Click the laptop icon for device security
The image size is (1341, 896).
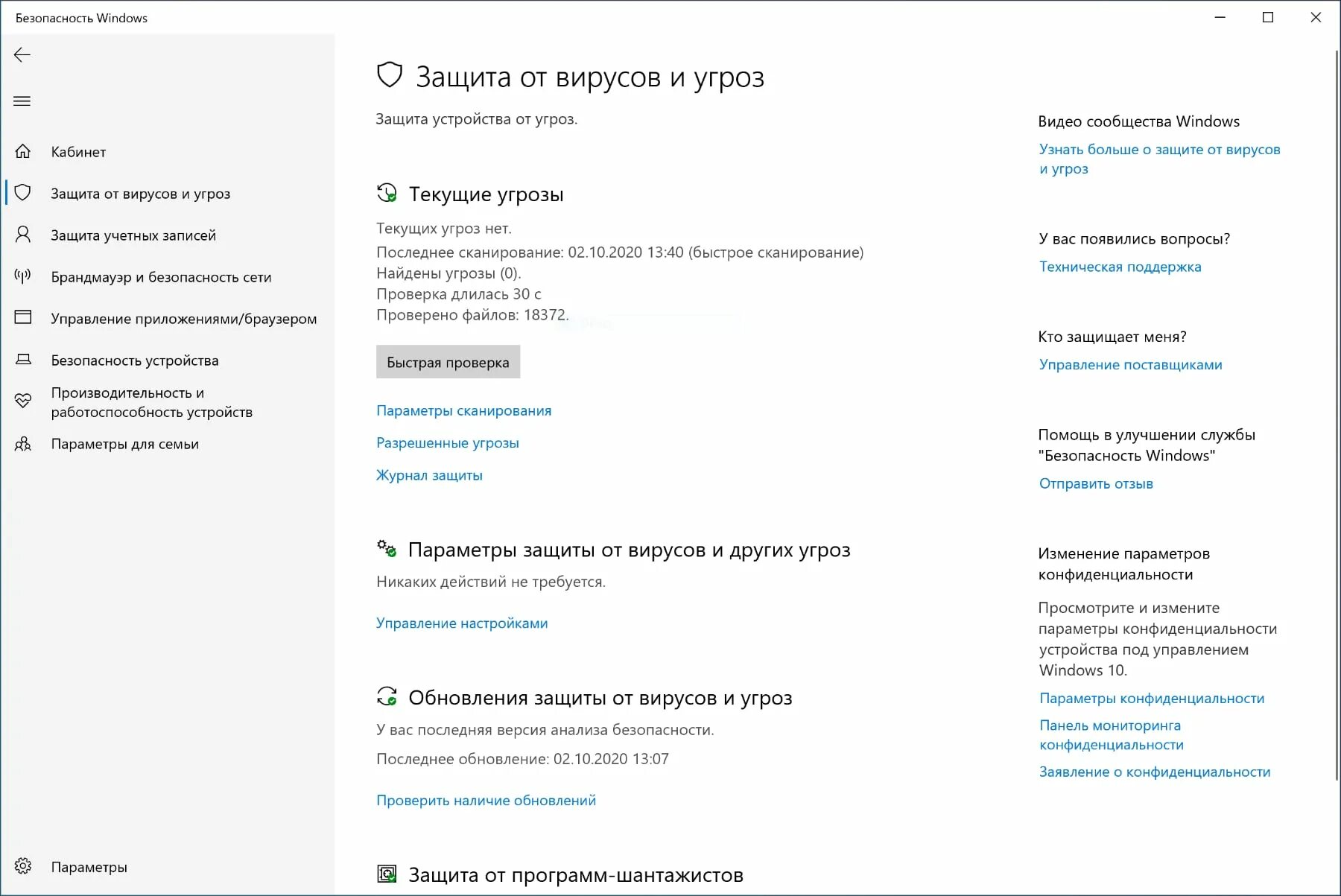(x=23, y=360)
